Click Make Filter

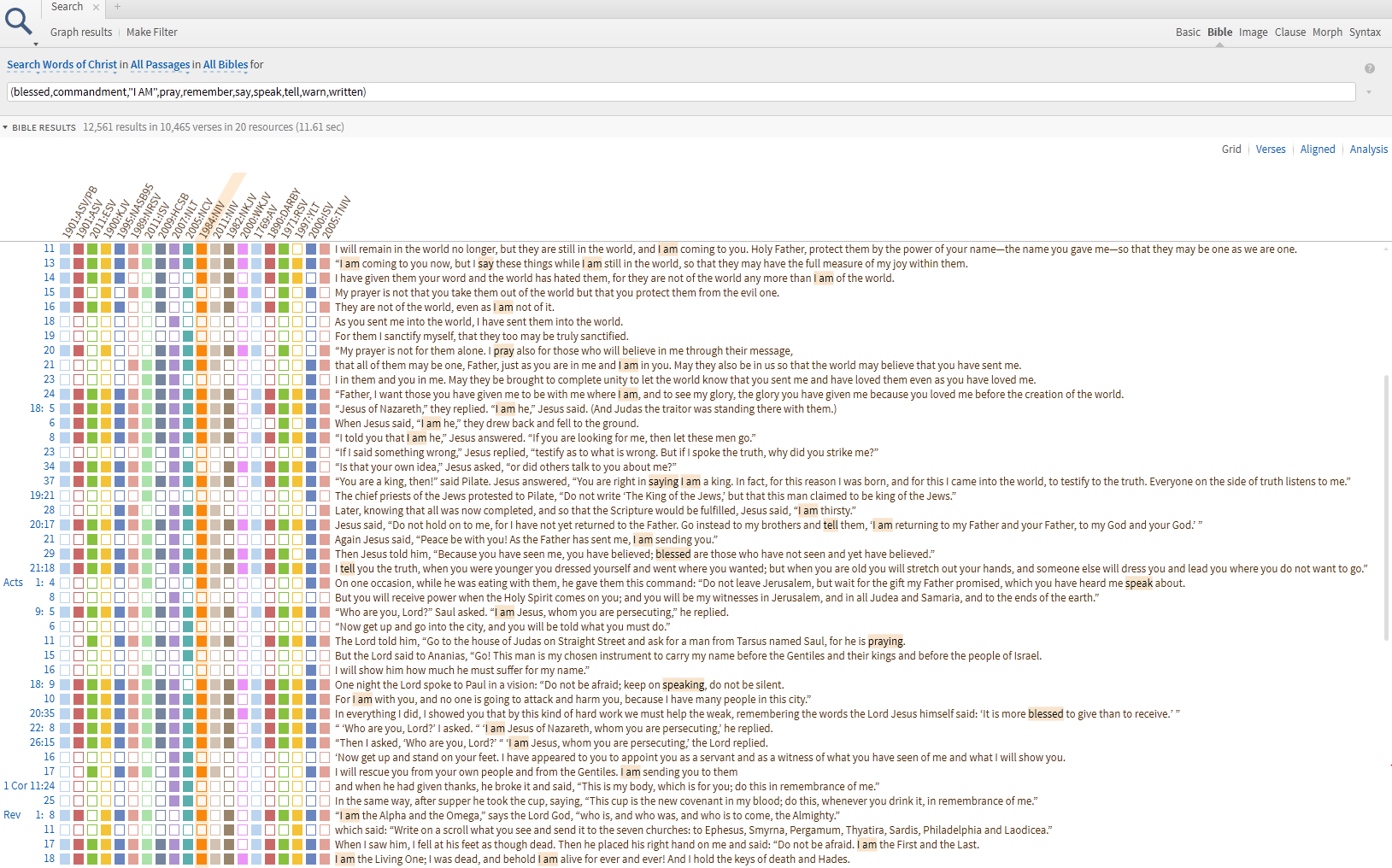point(152,32)
